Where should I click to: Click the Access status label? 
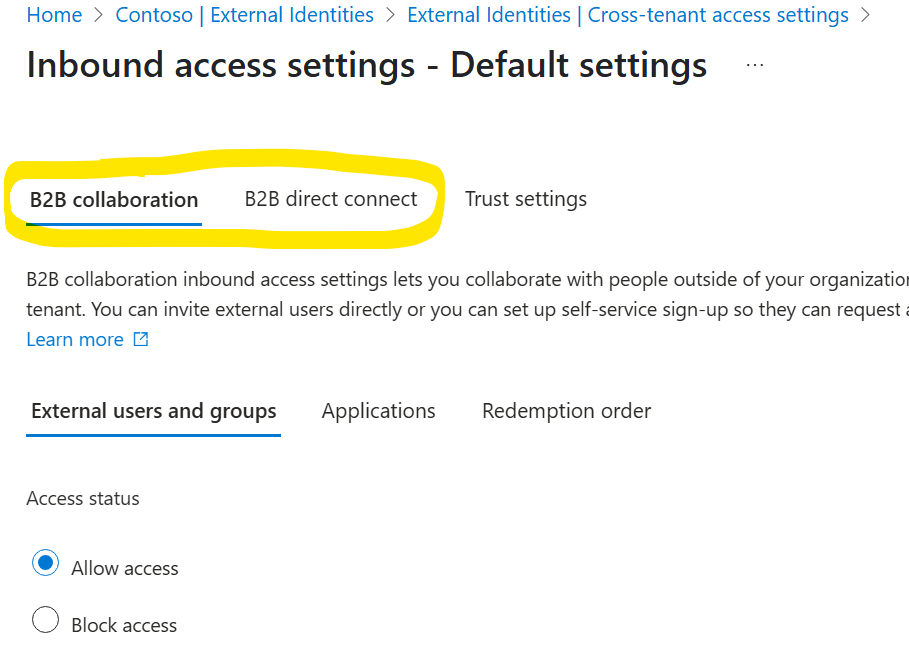(x=83, y=498)
